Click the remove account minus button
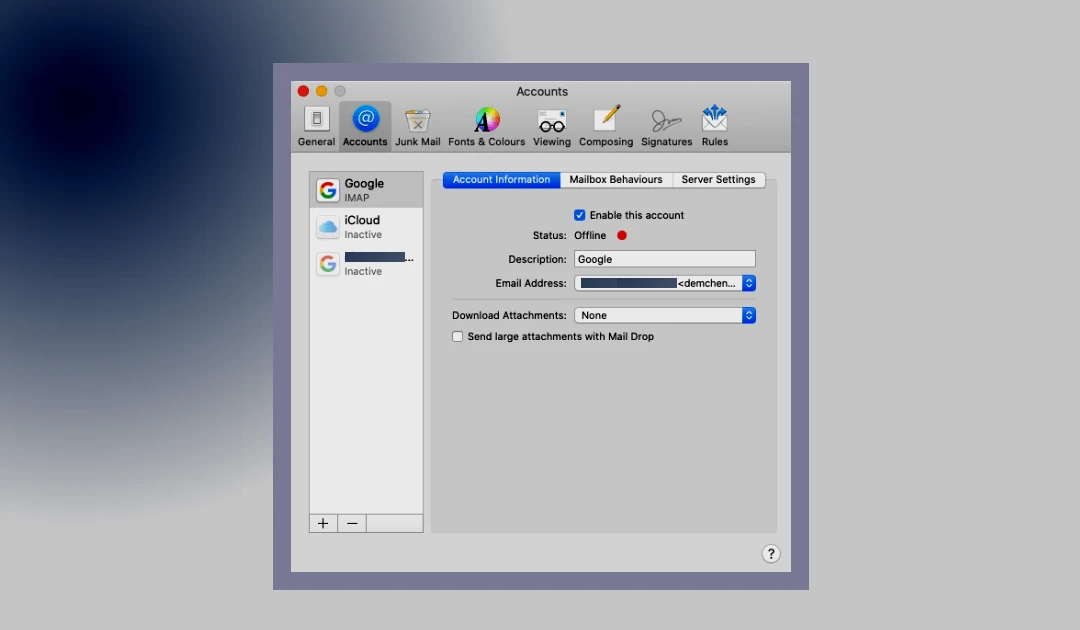 [x=352, y=523]
